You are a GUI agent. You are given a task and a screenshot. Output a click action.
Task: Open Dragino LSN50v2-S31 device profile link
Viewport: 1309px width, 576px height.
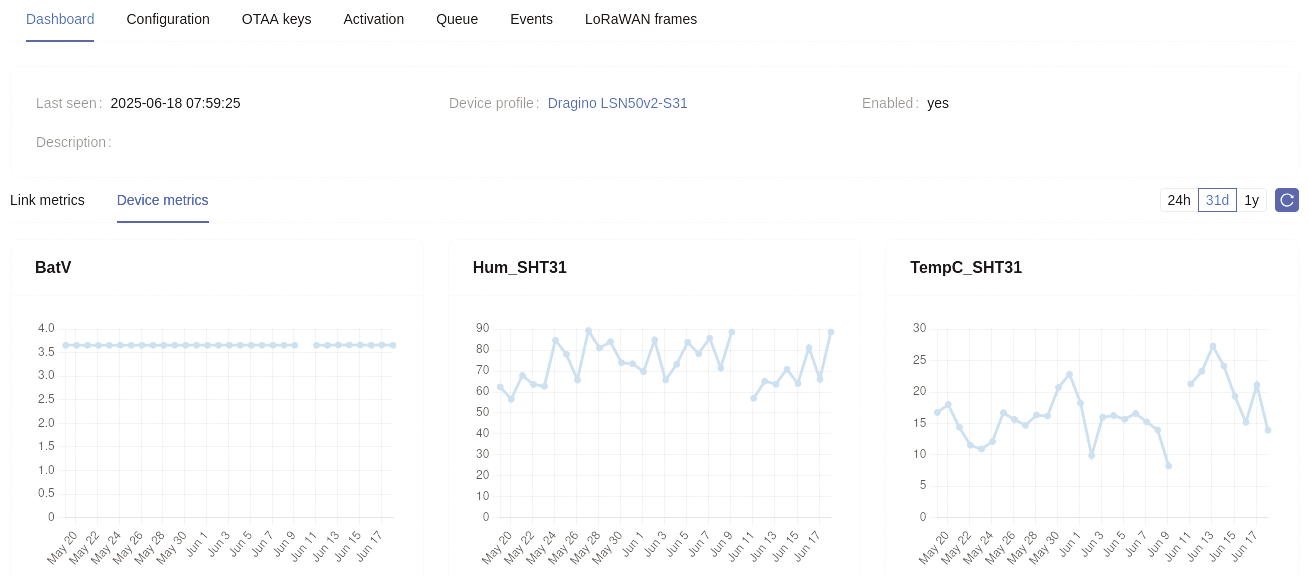(618, 103)
